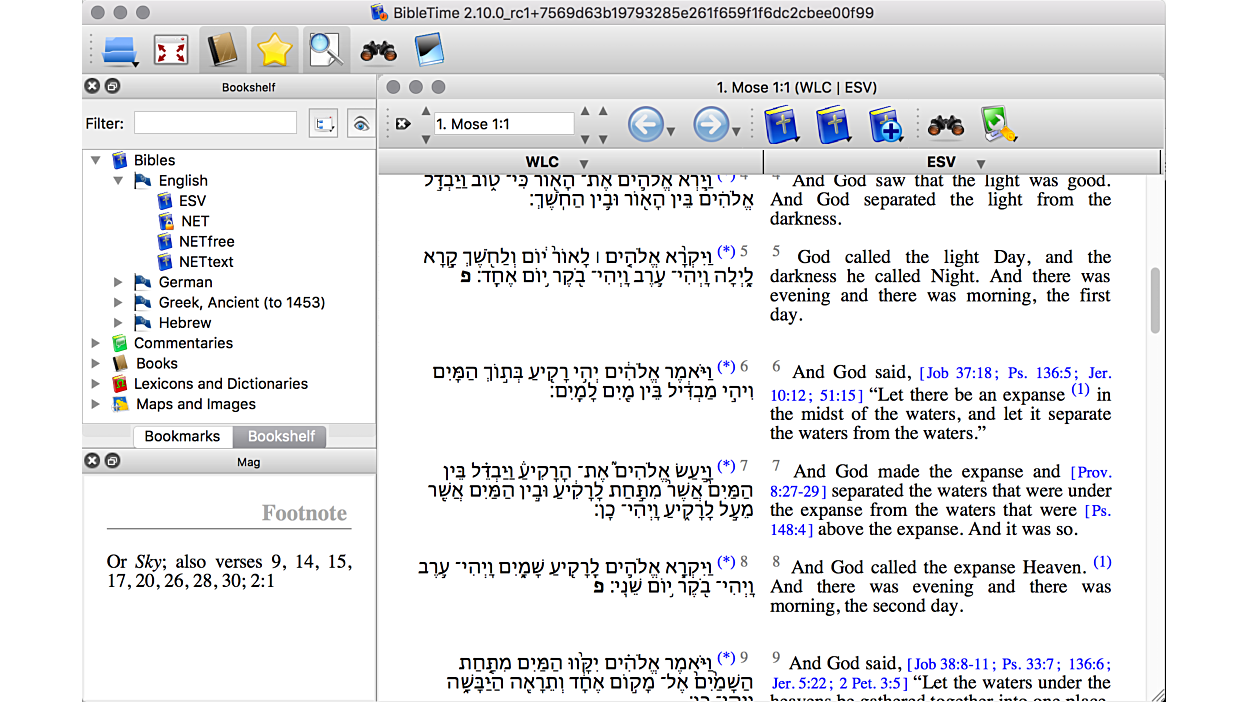Go forward in history with right arrow
The width and height of the screenshot is (1248, 702).
(x=711, y=125)
